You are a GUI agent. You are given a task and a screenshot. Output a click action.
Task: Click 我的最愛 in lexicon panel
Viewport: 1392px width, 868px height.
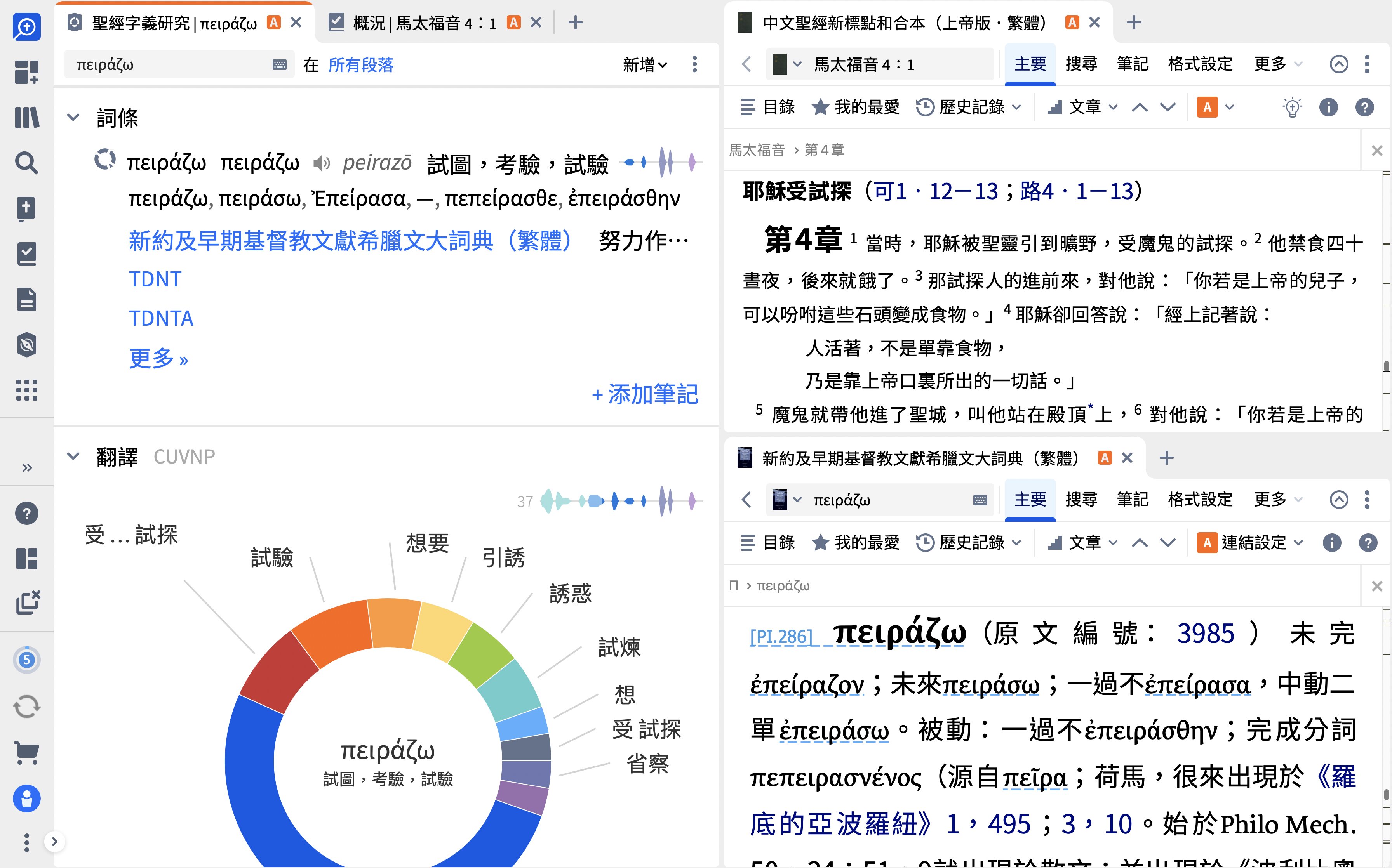856,543
